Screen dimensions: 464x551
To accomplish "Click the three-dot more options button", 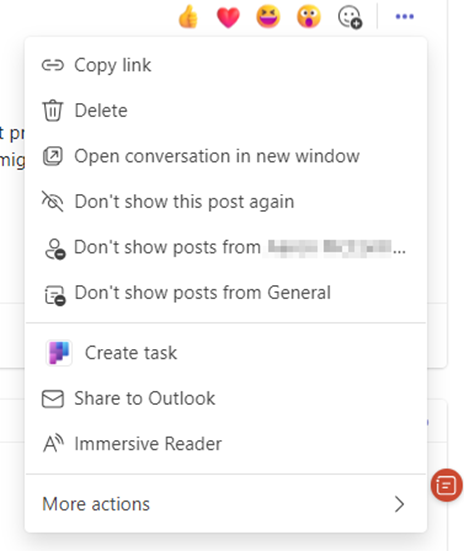I will (405, 16).
